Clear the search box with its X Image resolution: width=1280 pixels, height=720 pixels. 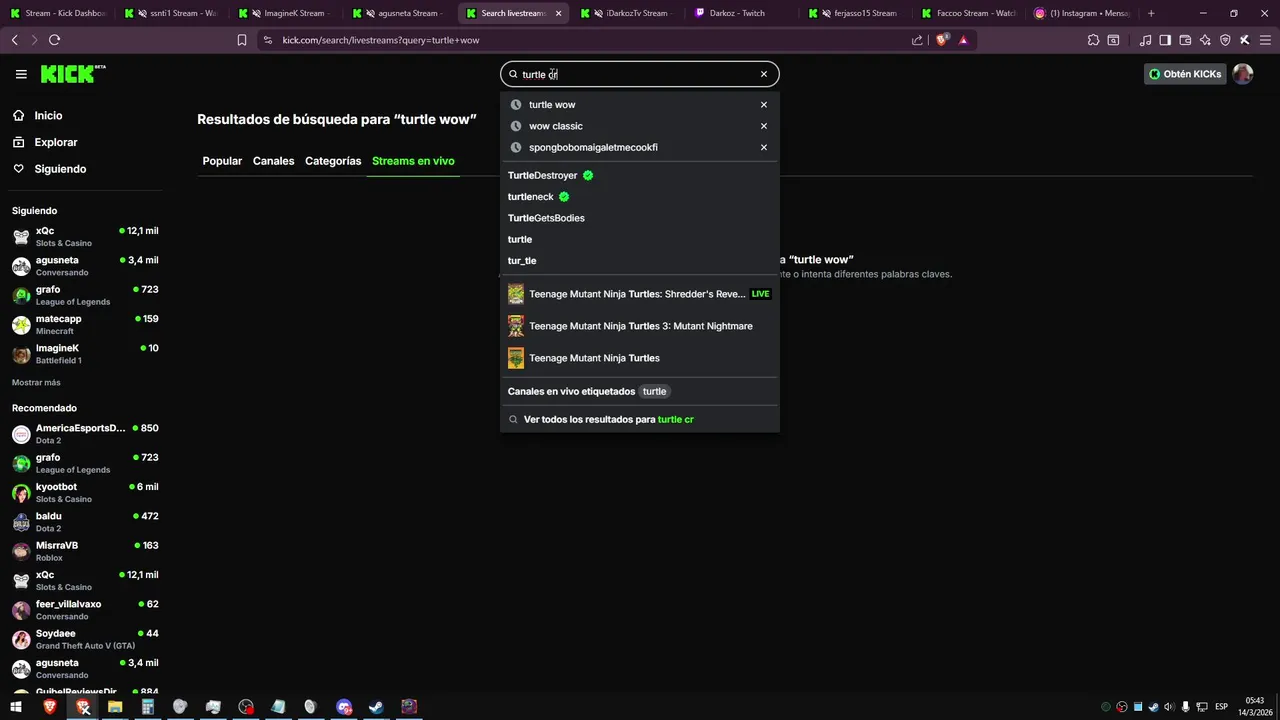click(x=764, y=74)
